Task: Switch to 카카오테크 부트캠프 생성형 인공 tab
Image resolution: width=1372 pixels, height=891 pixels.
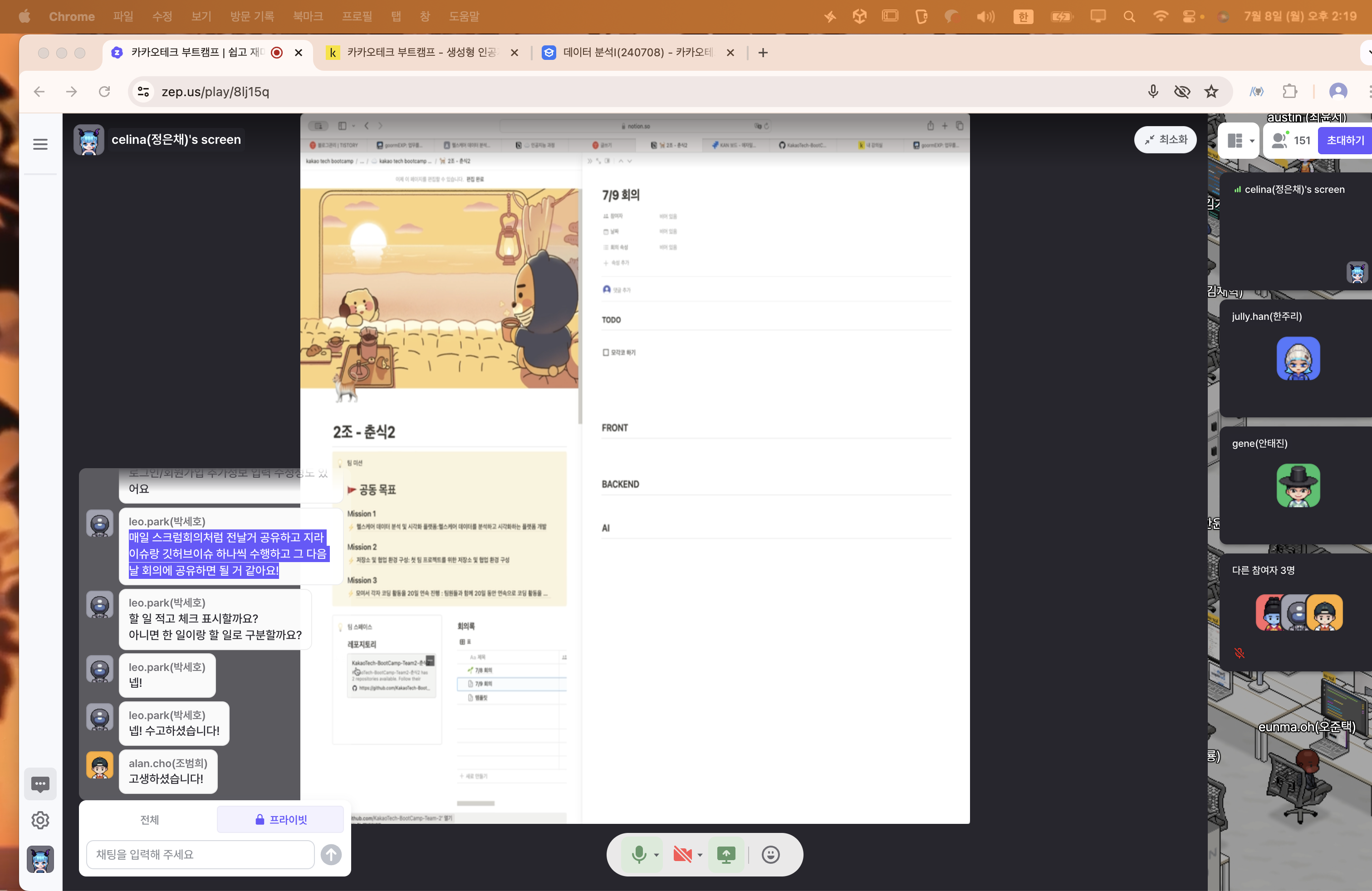Action: pos(421,53)
